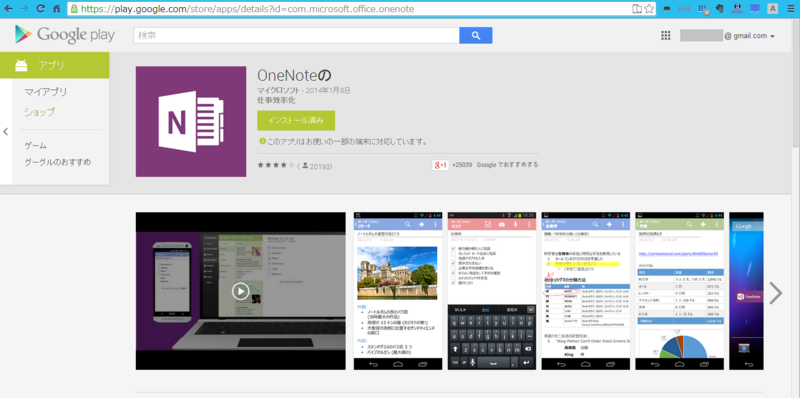This screenshot has width=800, height=398.
Task: Play the OneNote promo video
Action: pos(240,291)
